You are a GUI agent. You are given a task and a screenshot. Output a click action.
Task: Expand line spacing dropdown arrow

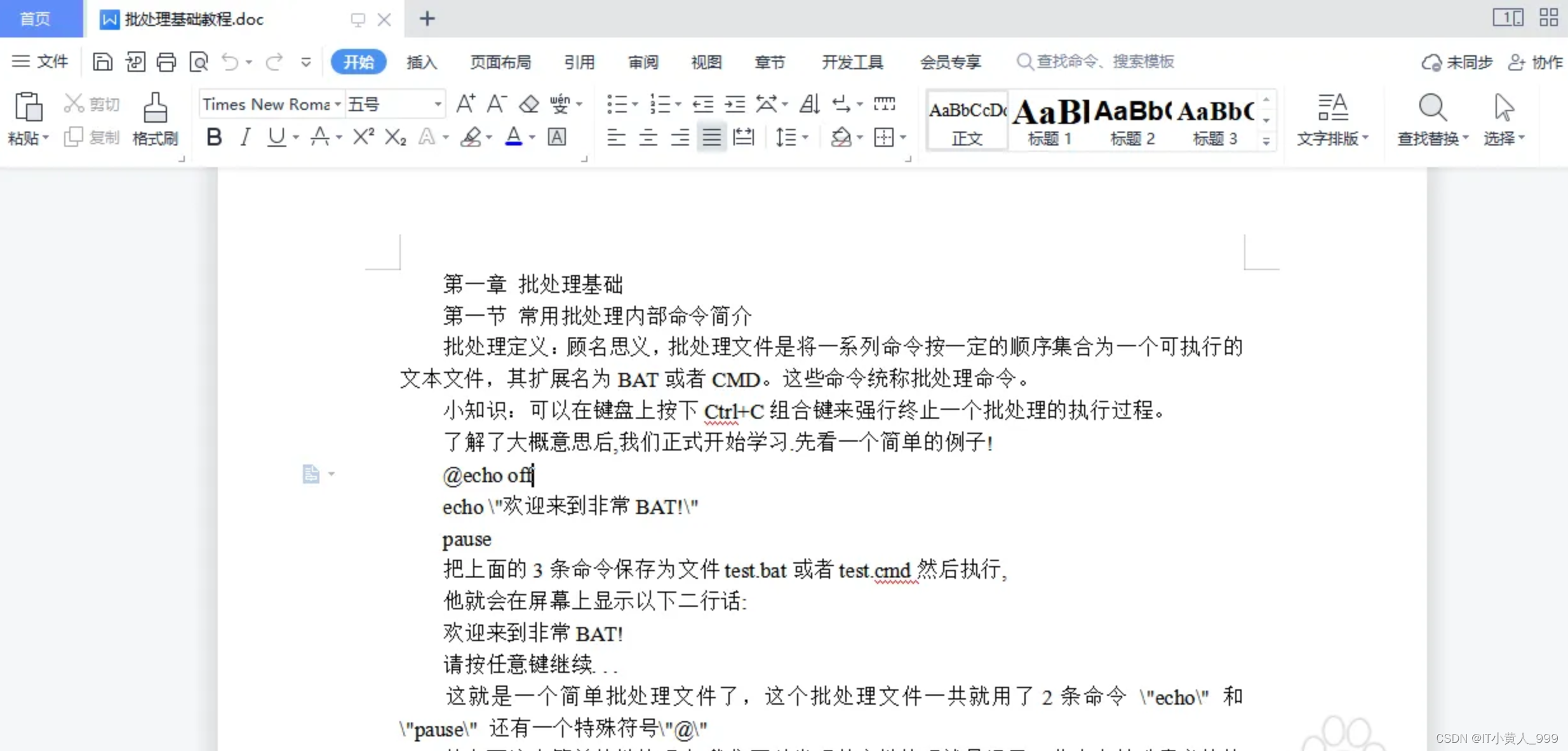point(805,137)
